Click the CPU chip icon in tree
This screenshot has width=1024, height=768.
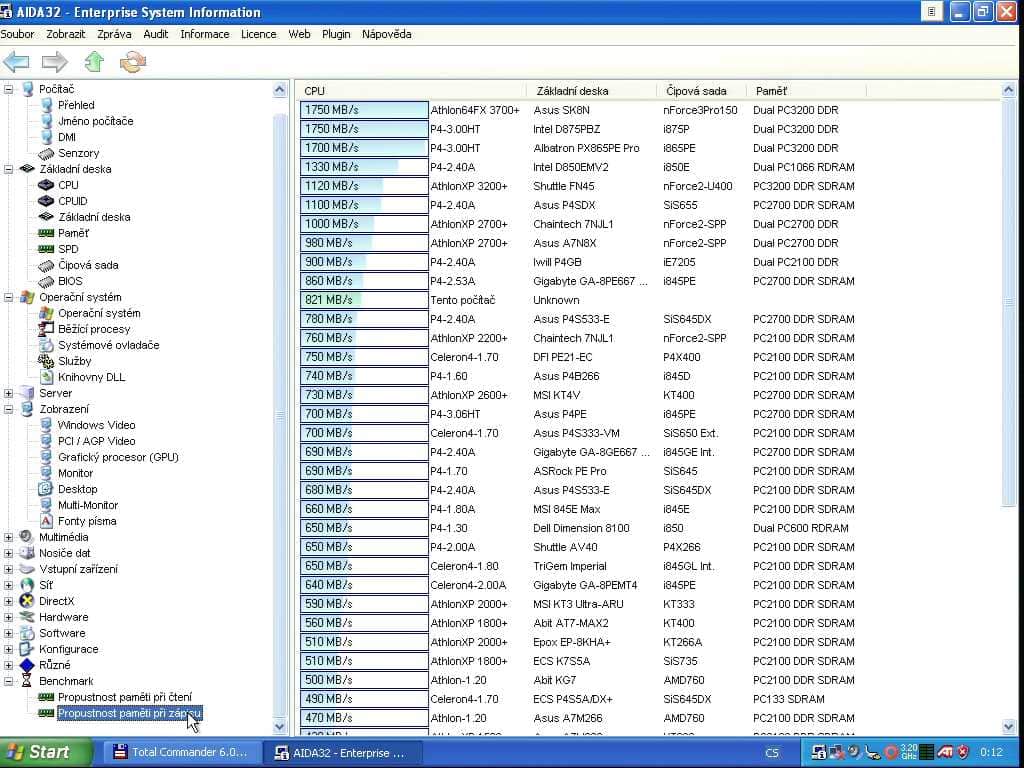pos(46,185)
